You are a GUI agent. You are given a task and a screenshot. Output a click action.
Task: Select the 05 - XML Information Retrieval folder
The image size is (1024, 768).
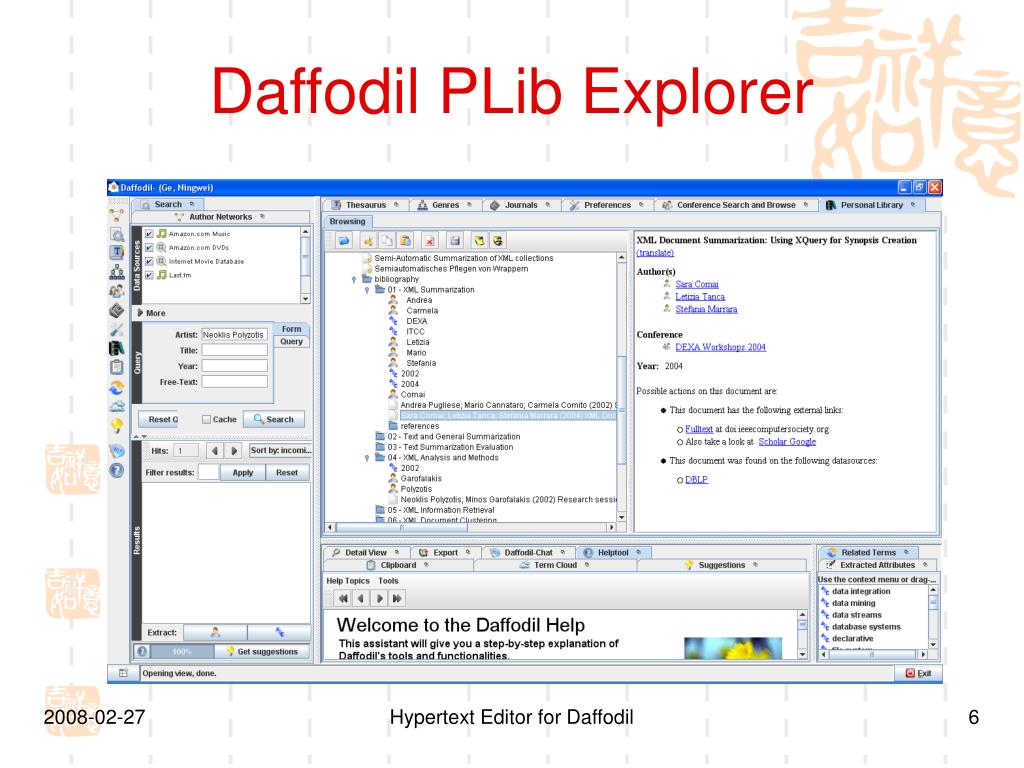click(x=435, y=510)
